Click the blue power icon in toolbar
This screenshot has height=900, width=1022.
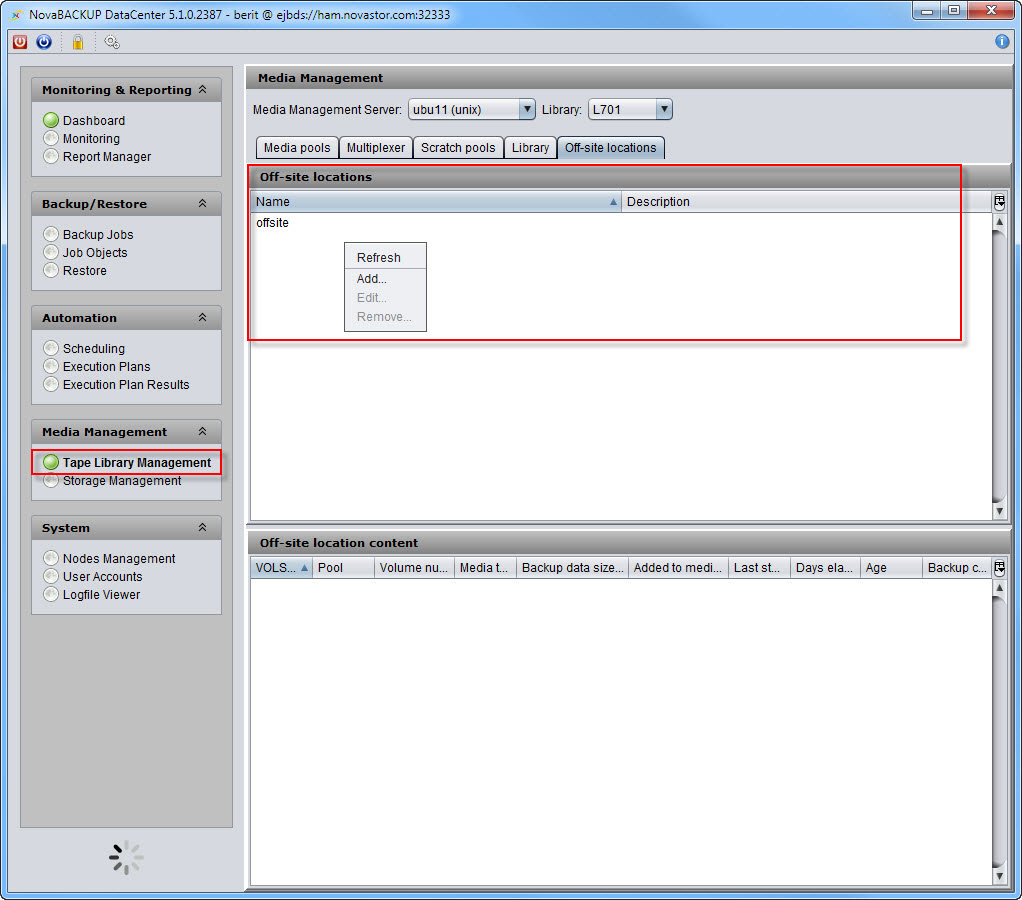point(44,42)
